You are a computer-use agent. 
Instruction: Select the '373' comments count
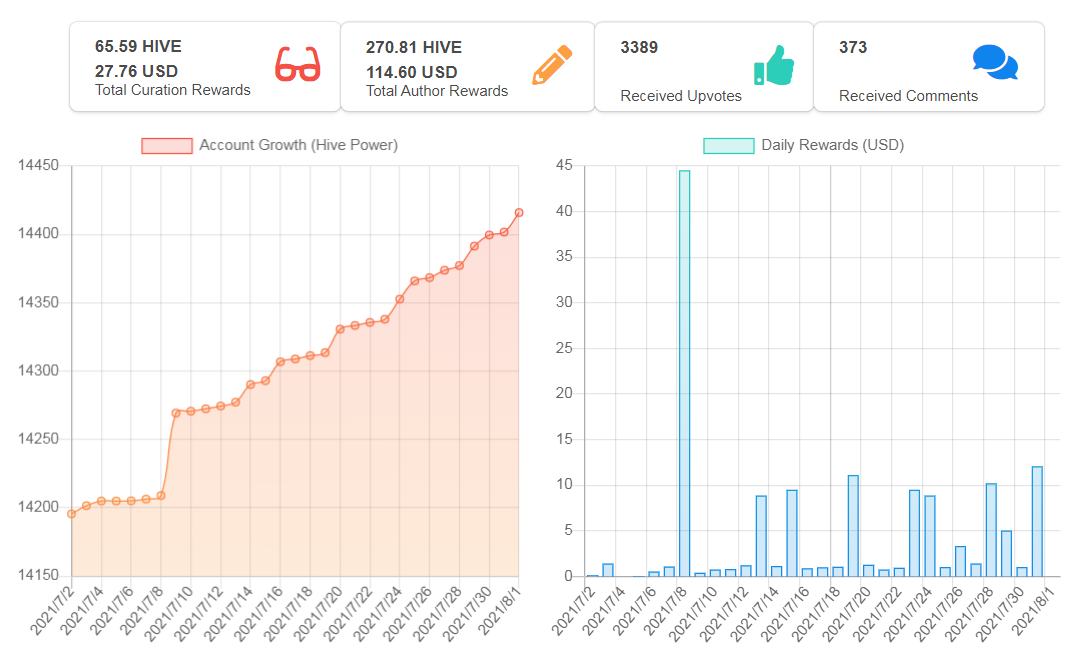pos(853,47)
